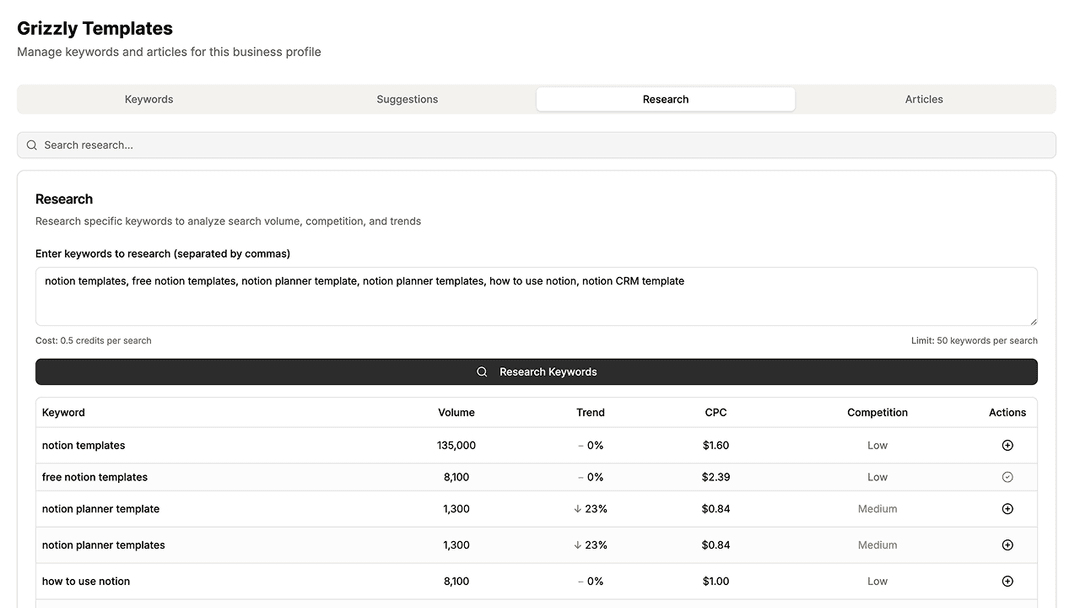
Task: Go to the Articles tab
Action: coord(924,99)
